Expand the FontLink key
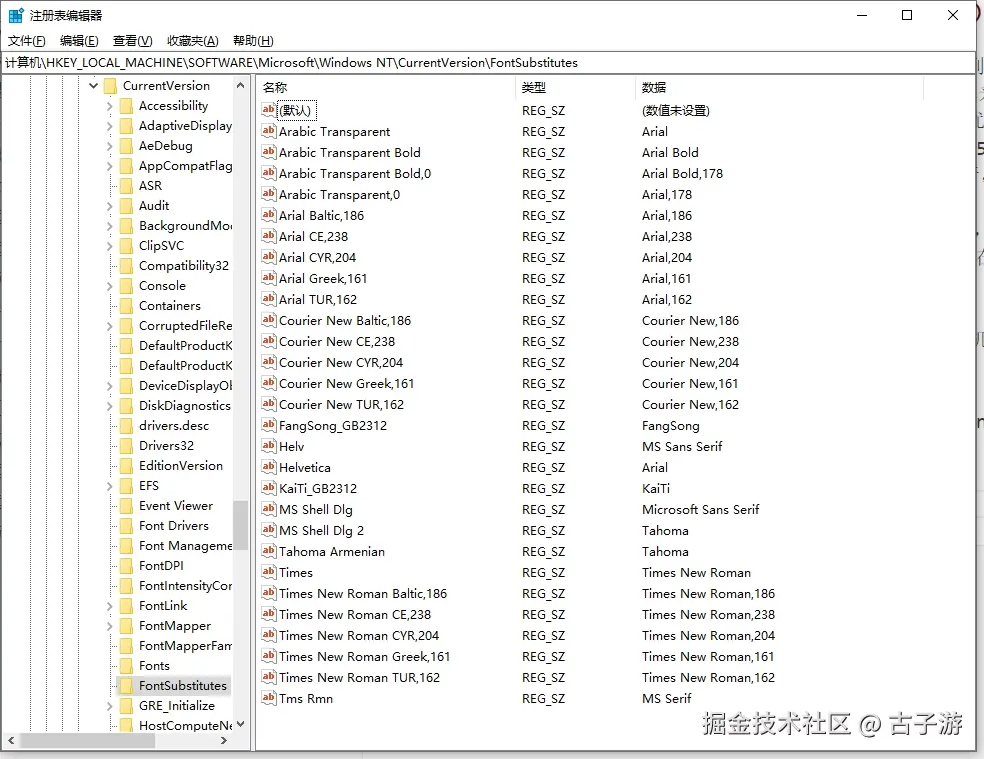This screenshot has height=759, width=984. tap(109, 606)
